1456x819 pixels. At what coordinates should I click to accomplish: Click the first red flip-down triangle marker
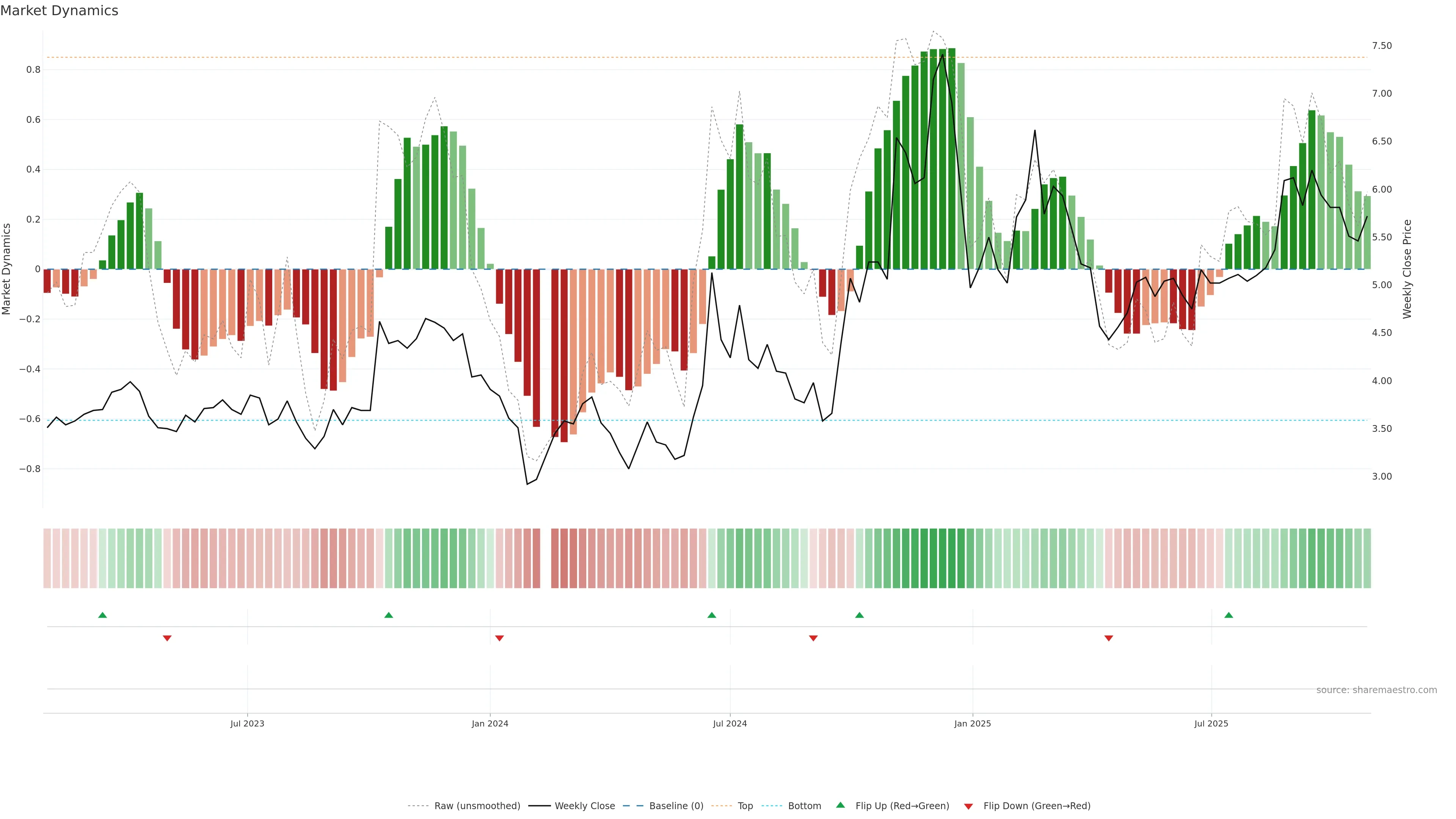point(167,638)
